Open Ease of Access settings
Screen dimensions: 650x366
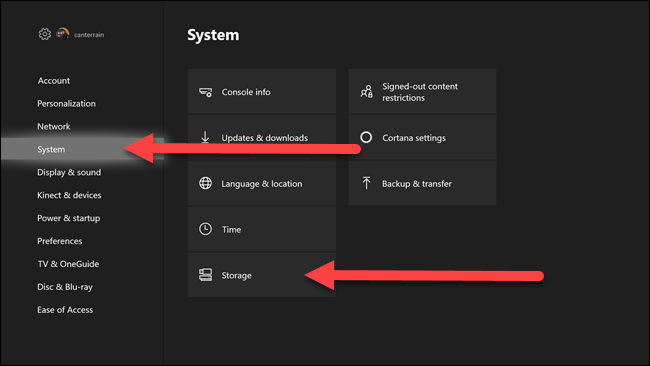coord(65,310)
